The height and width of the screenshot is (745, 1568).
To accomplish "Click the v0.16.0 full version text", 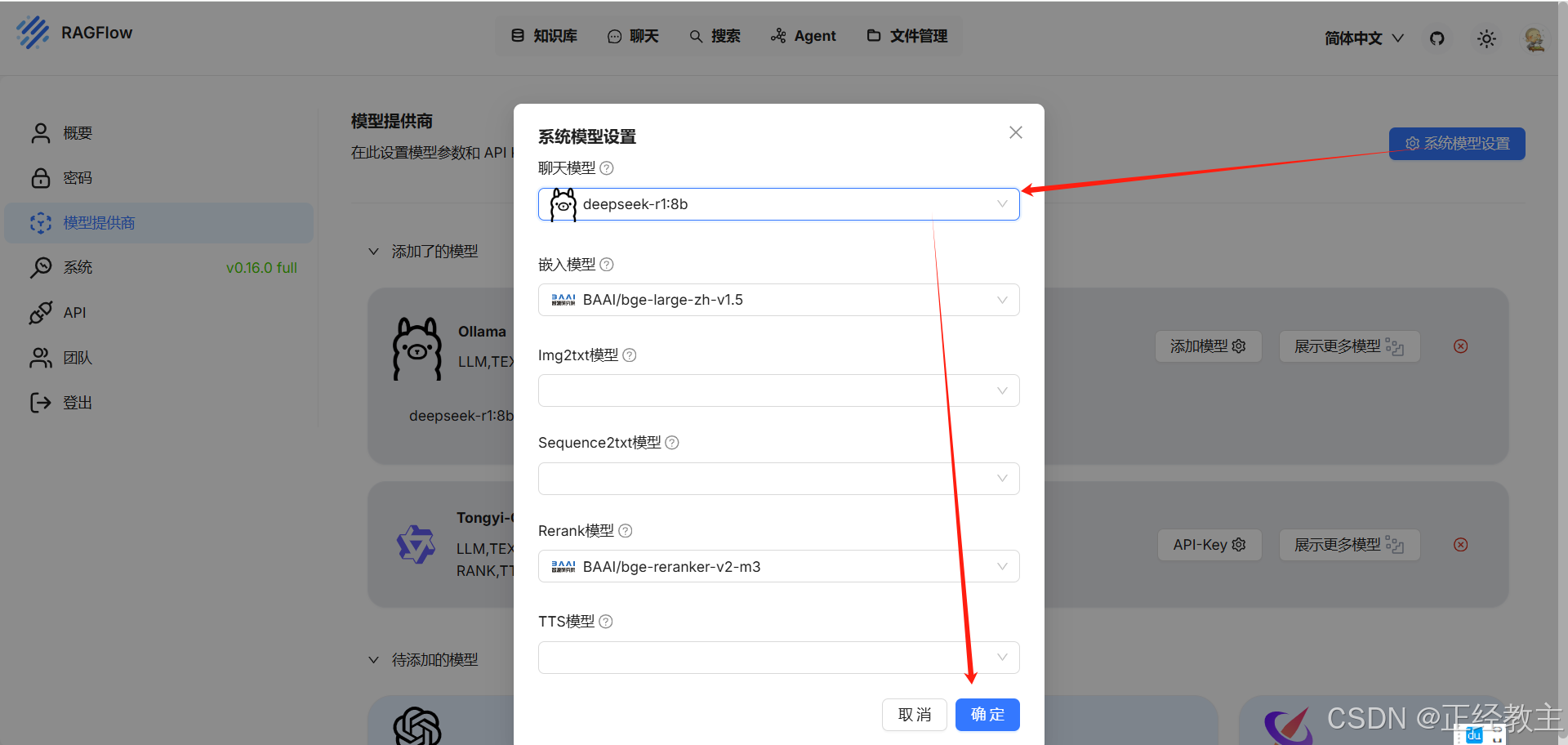I will point(261,268).
